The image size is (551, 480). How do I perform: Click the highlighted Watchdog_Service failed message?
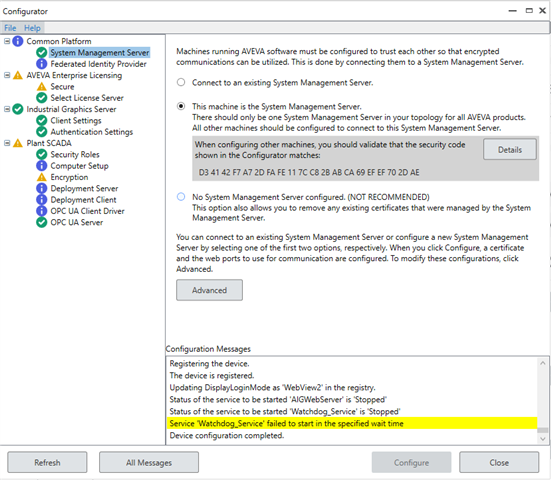tap(352, 423)
